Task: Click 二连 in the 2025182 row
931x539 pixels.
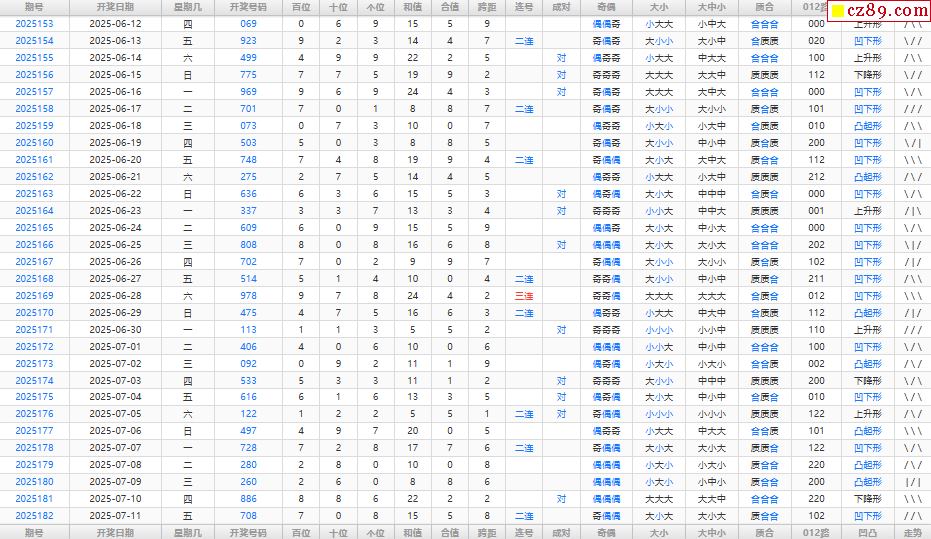Action: (x=524, y=516)
